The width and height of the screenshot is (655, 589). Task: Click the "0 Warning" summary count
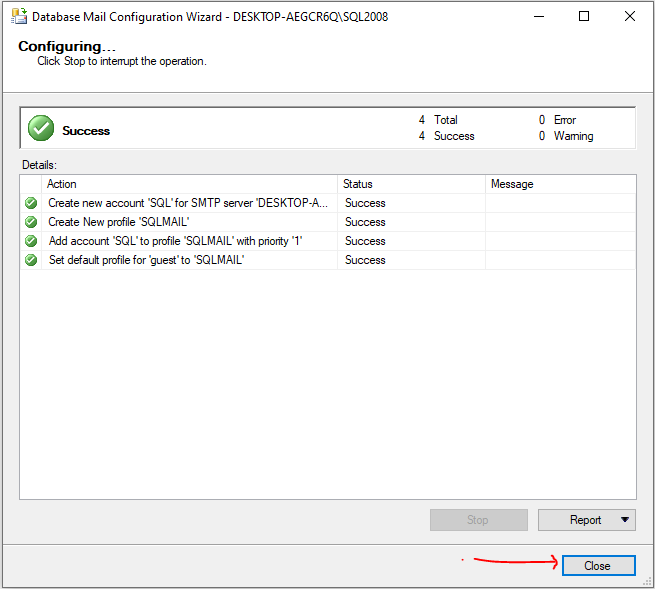tap(566, 136)
